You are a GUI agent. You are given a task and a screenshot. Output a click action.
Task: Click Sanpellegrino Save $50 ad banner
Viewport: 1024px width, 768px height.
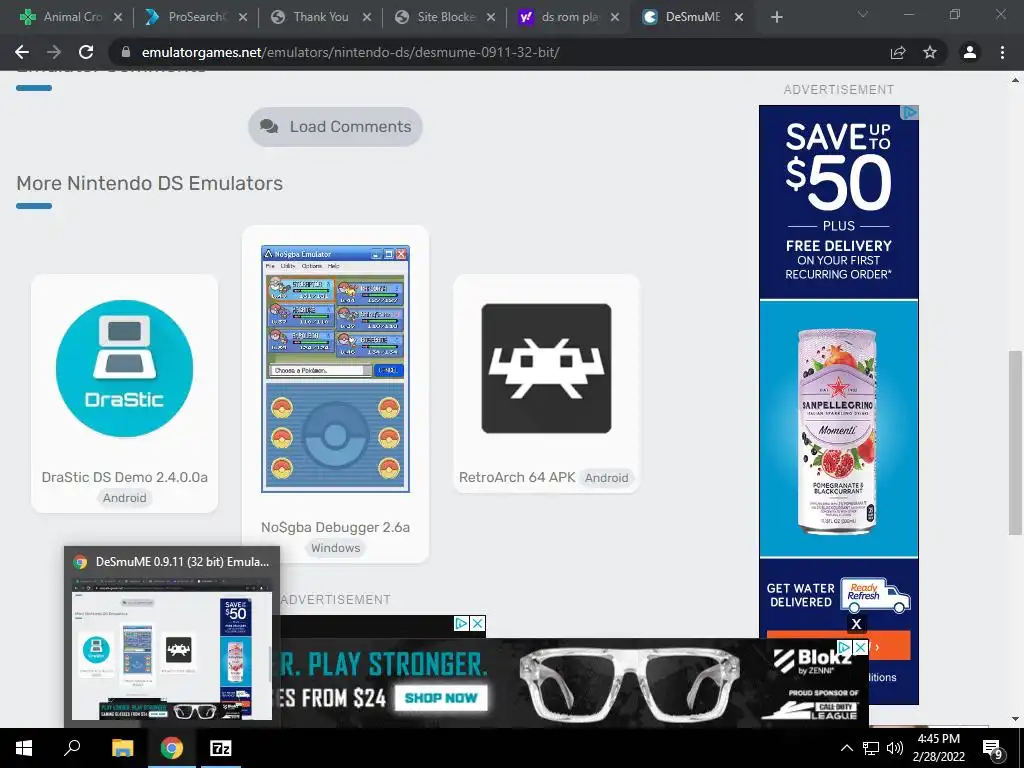coord(839,202)
